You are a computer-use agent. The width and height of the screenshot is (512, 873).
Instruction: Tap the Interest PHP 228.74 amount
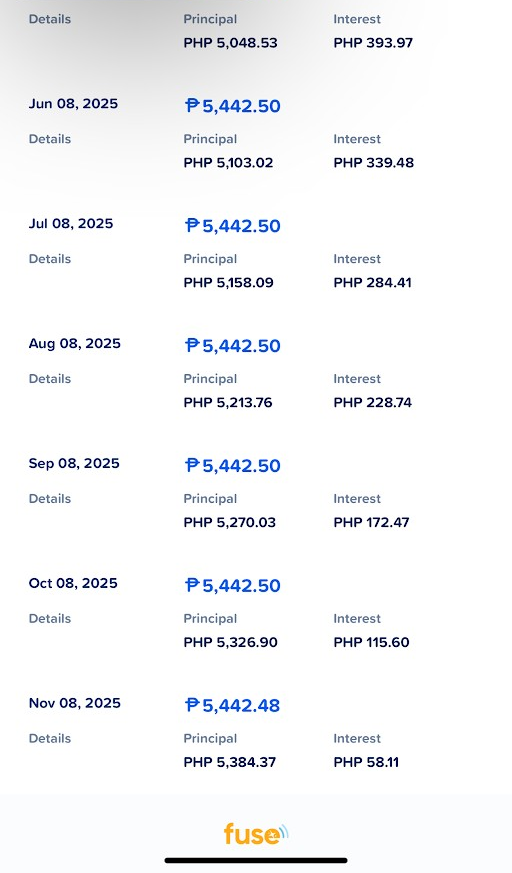[373, 403]
